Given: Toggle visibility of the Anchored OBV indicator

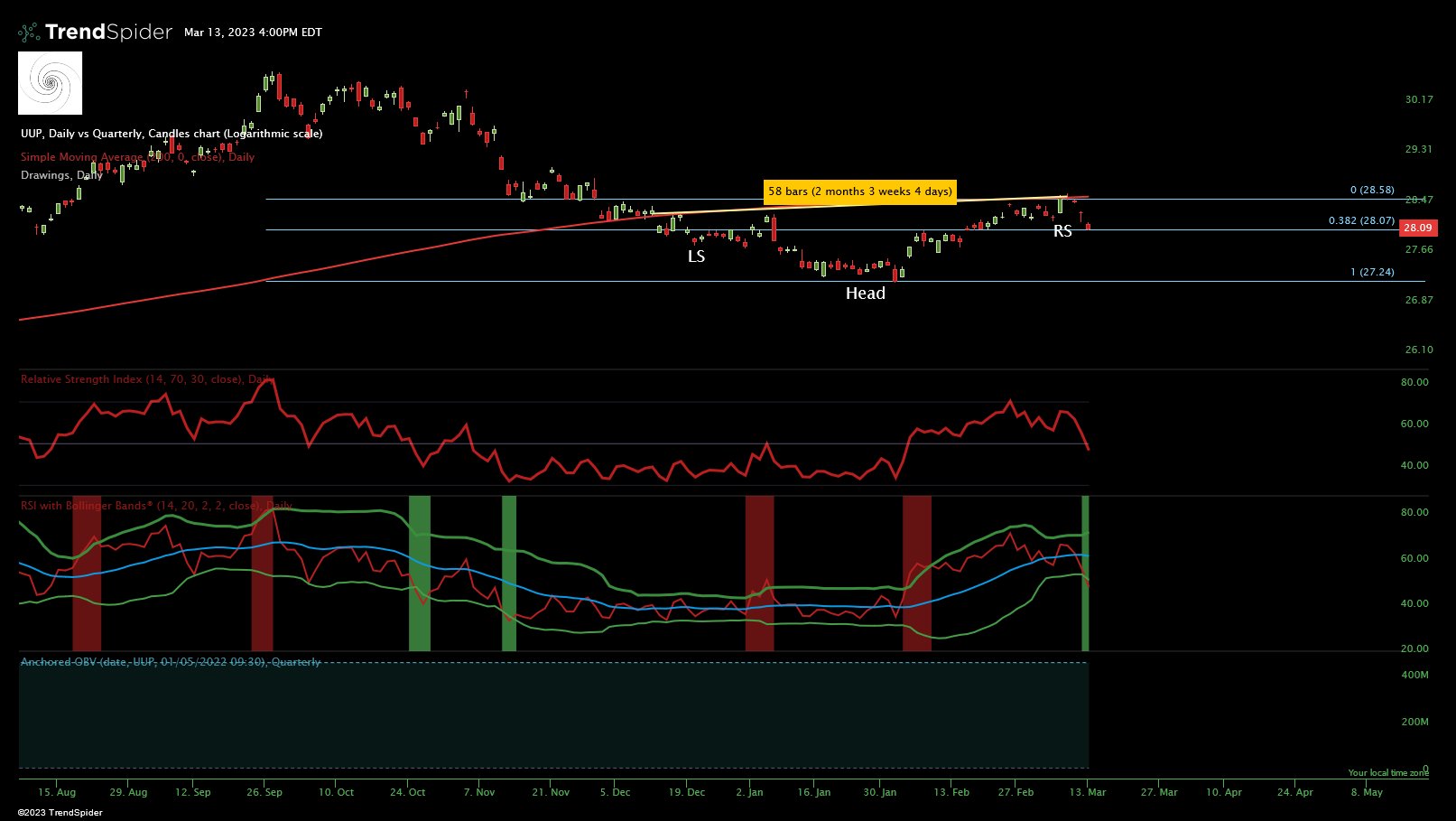Looking at the screenshot, I should pos(170,662).
